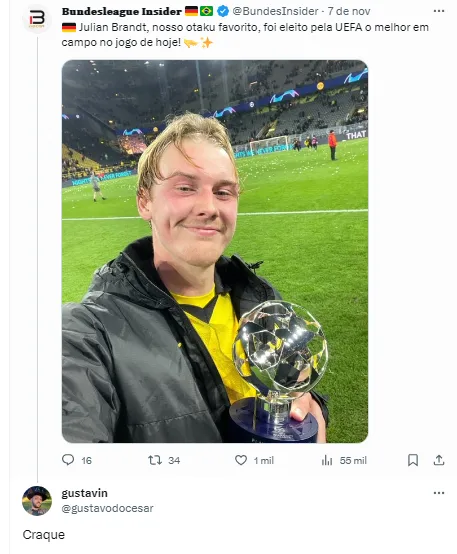The width and height of the screenshot is (457, 554).
Task: Click the blue verified badge
Action: pyautogui.click(x=223, y=11)
